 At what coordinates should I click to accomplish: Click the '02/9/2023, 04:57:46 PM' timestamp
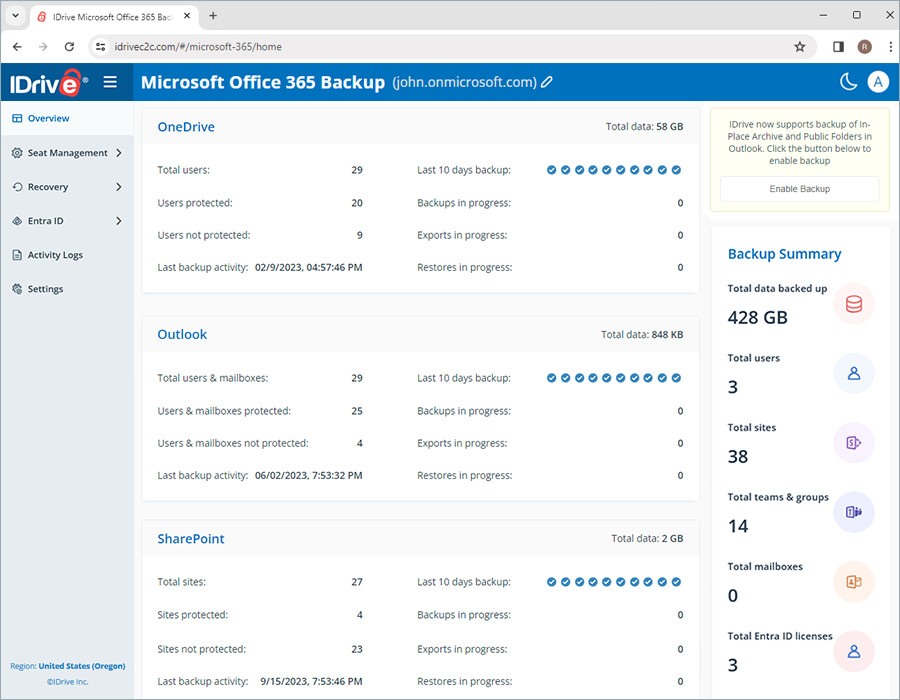pos(308,267)
